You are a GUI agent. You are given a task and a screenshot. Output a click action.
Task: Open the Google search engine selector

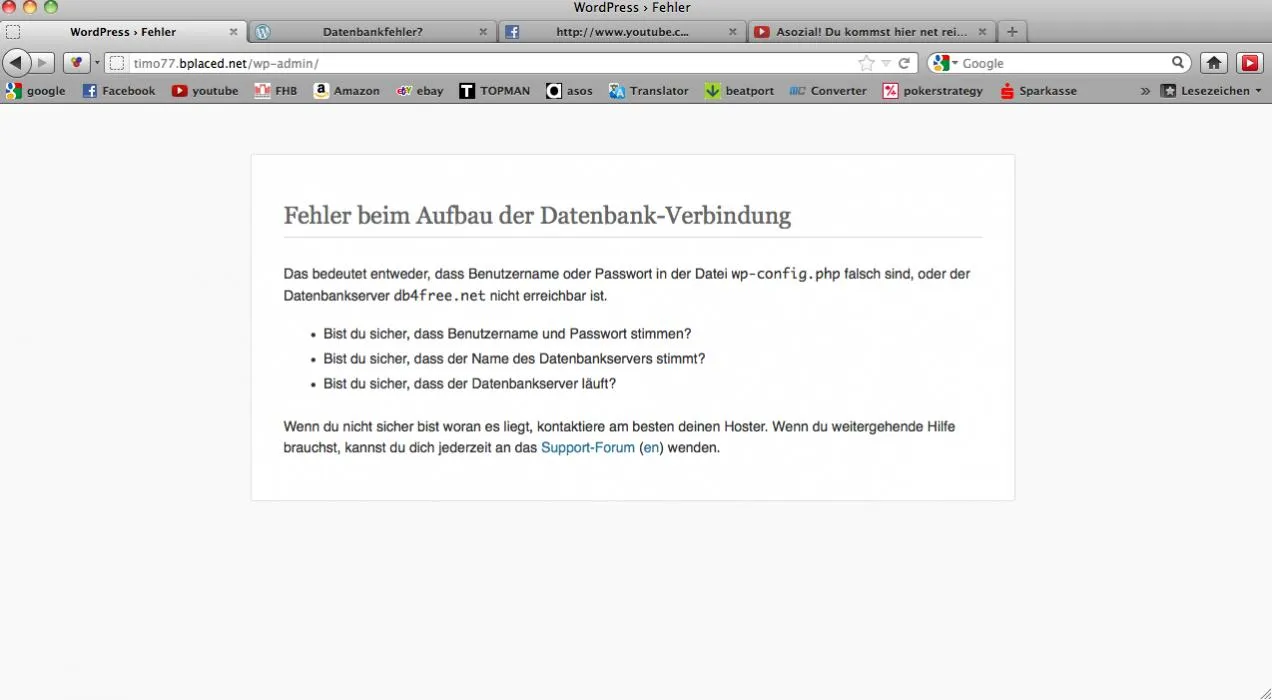(x=944, y=63)
